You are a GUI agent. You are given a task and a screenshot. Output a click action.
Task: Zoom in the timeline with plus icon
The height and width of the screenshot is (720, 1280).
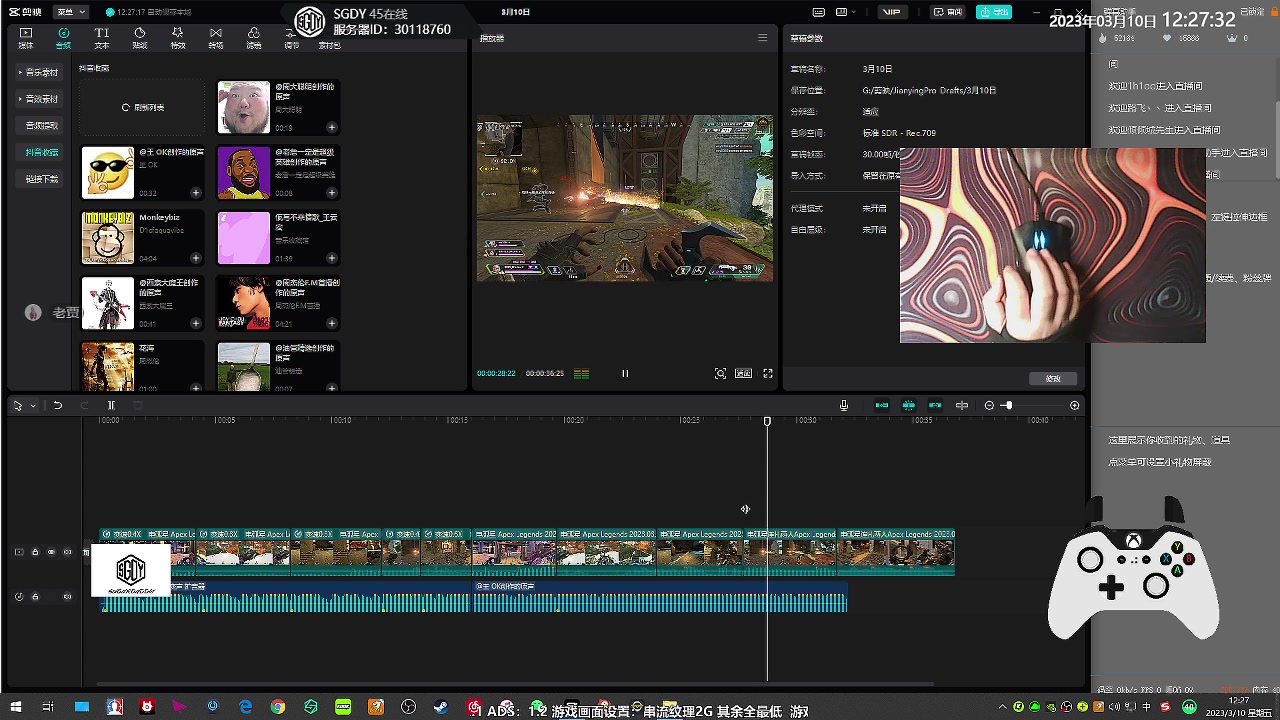[x=1075, y=405]
